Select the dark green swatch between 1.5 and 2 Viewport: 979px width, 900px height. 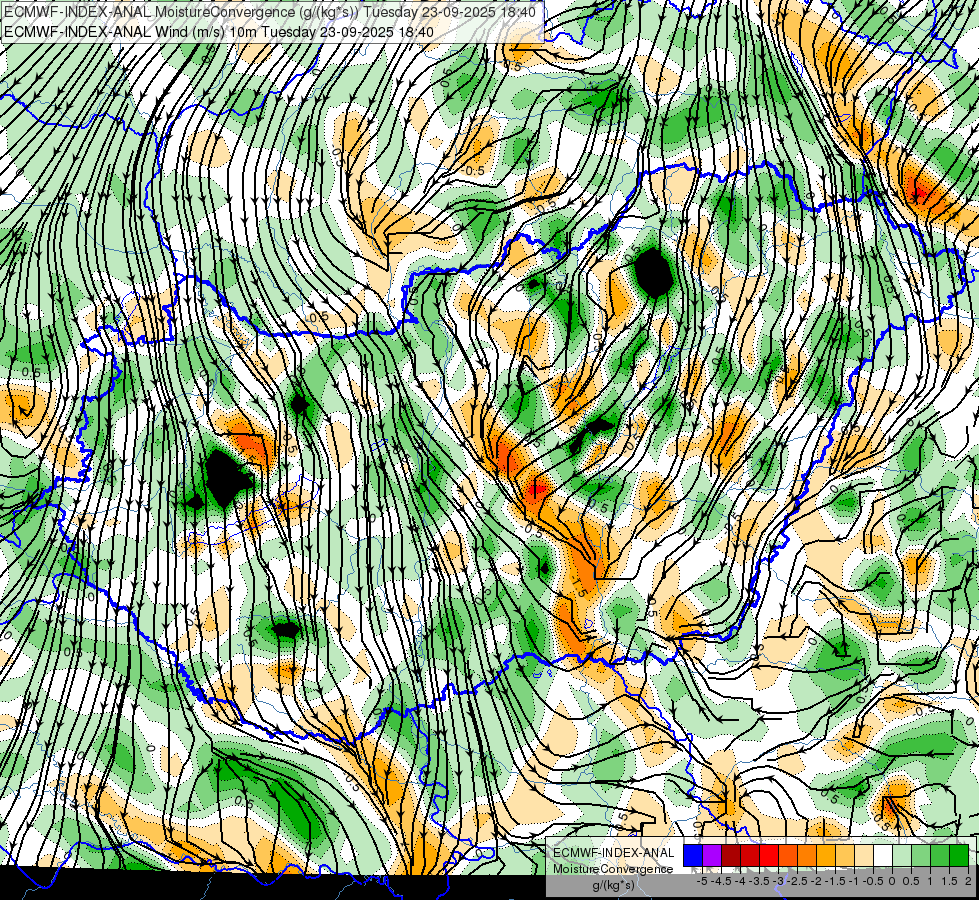click(959, 855)
